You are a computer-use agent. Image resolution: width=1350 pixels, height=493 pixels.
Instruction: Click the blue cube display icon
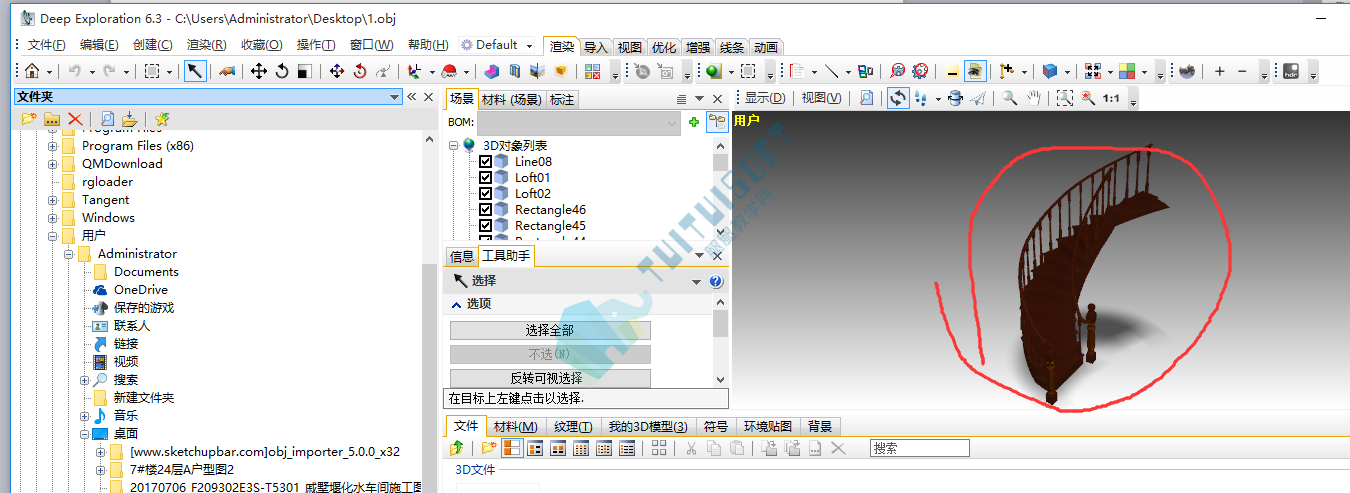point(1049,71)
